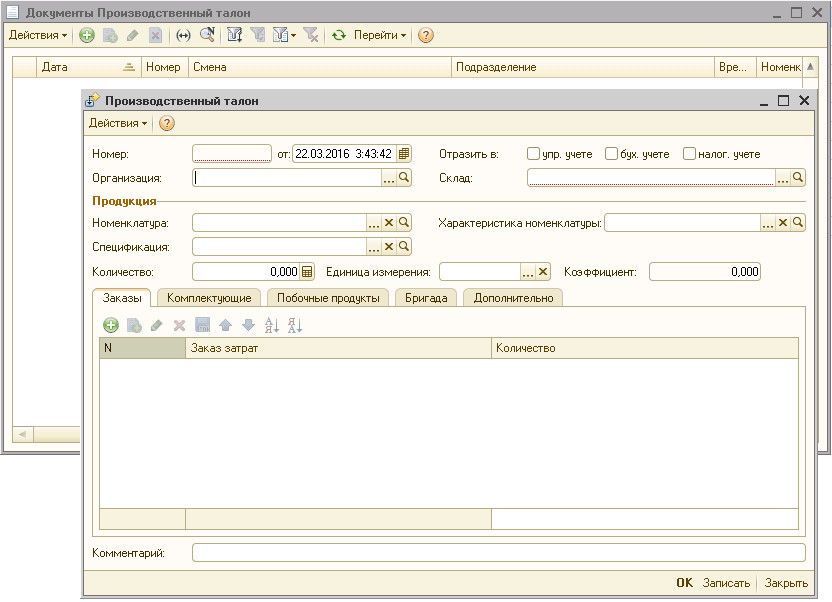Check the налог. учете checkbox

(x=689, y=154)
